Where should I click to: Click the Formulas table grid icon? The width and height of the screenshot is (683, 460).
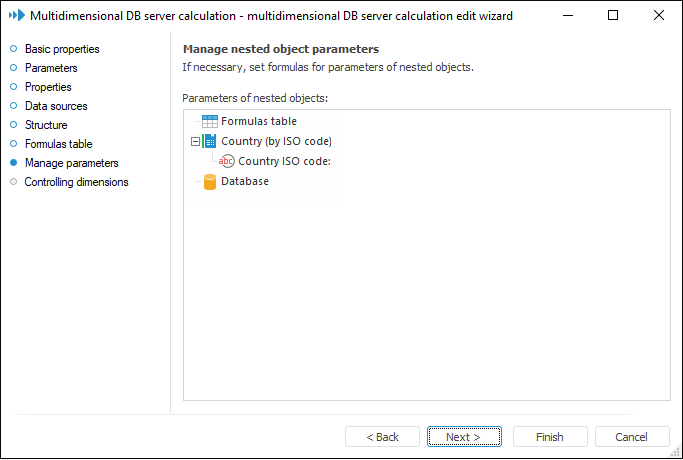pyautogui.click(x=210, y=121)
